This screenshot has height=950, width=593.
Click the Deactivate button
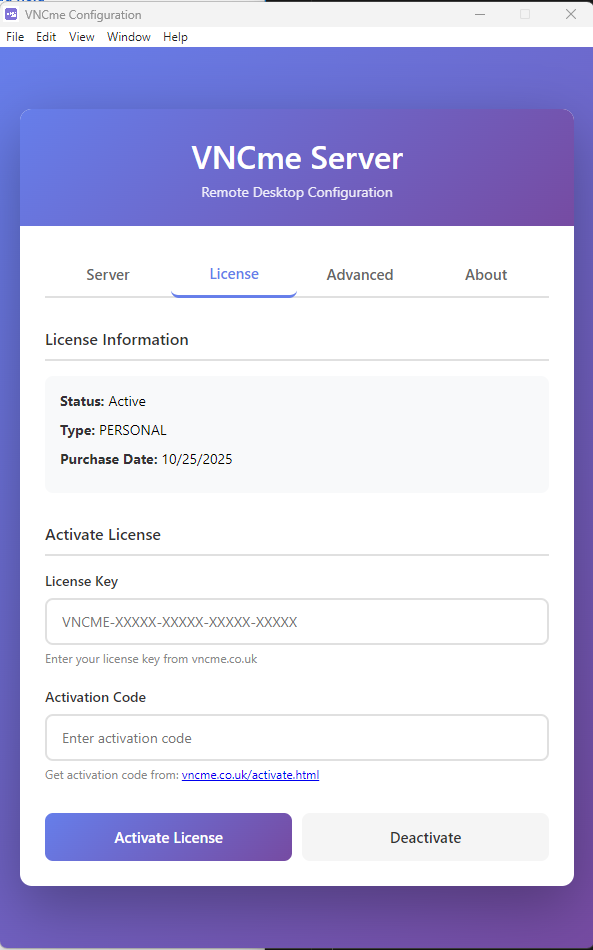click(x=424, y=836)
